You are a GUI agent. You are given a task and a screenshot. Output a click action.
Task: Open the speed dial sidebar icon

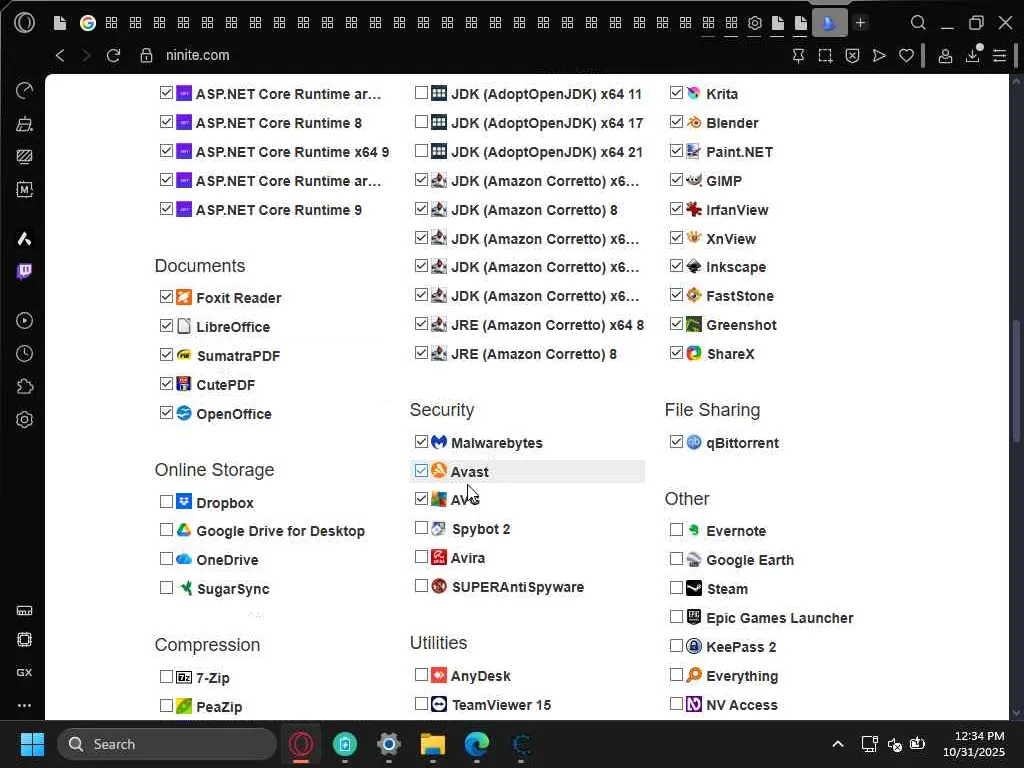[24, 91]
